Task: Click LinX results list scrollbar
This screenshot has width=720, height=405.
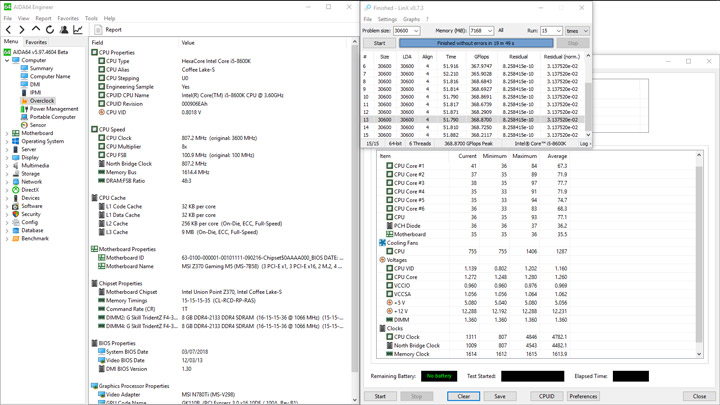Action: (588, 95)
